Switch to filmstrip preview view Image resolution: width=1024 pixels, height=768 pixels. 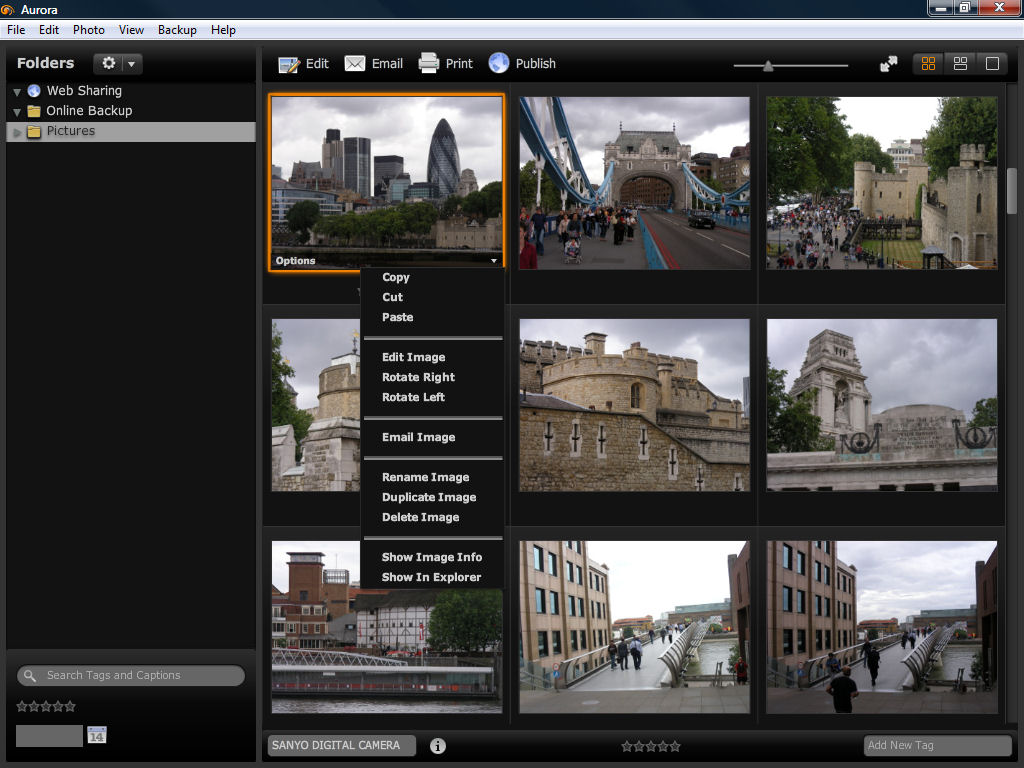tap(960, 64)
